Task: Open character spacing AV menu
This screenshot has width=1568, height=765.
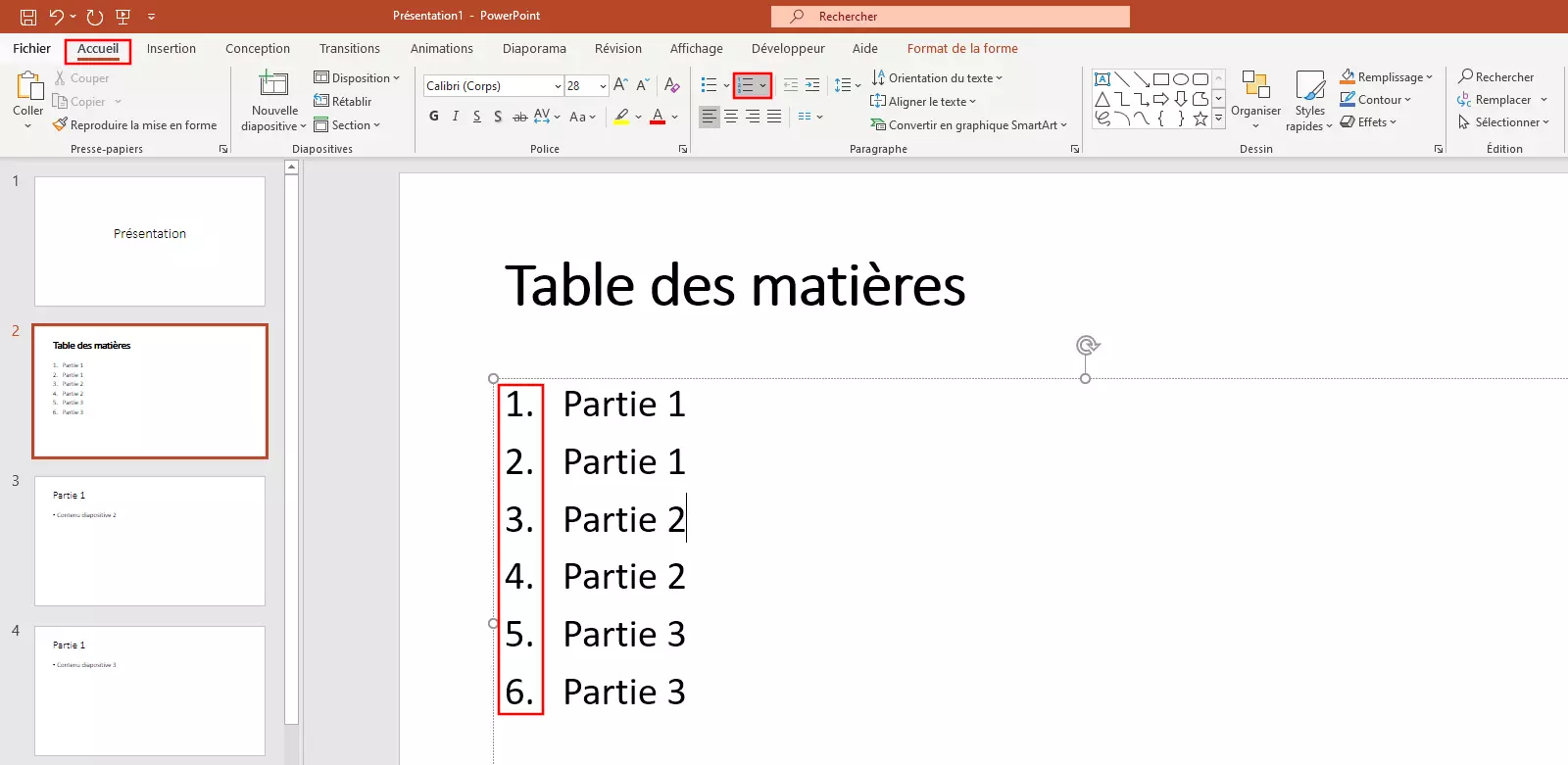Action: [x=547, y=117]
